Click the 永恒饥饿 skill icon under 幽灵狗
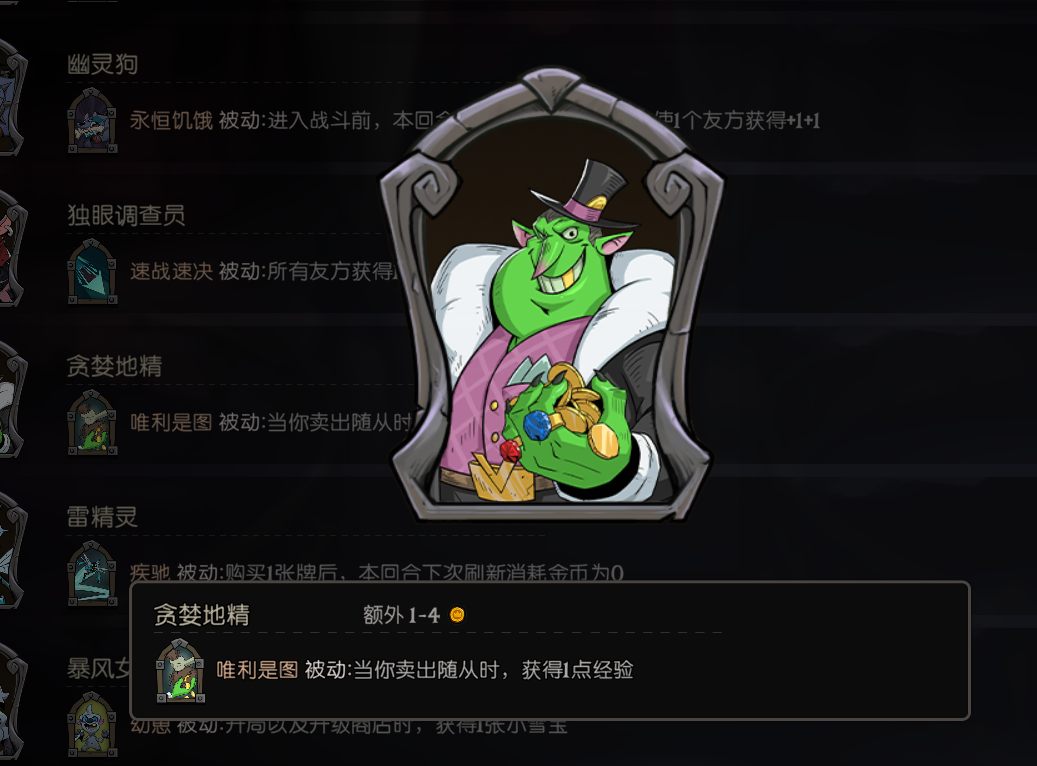Viewport: 1037px width, 766px height. click(93, 120)
